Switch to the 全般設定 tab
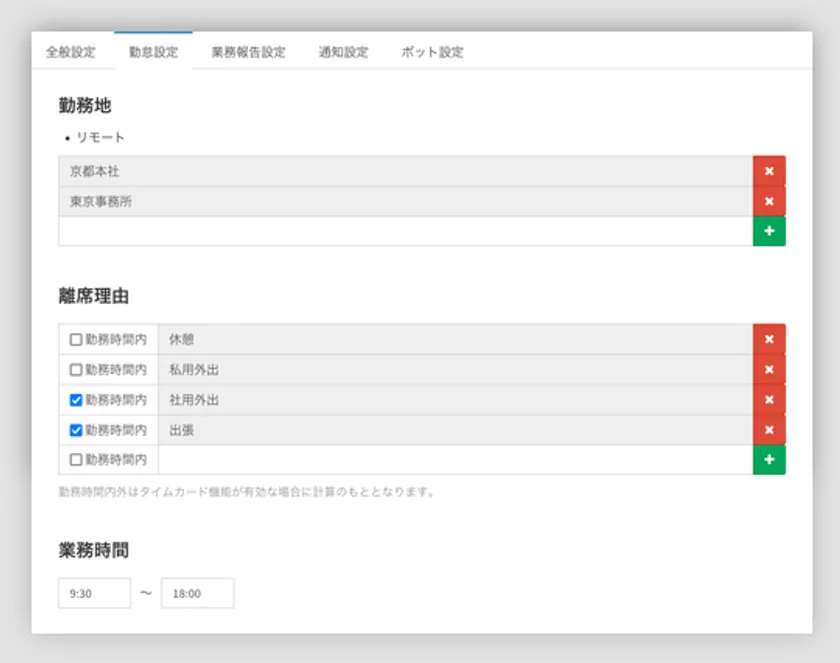This screenshot has width=840, height=663. tap(71, 52)
